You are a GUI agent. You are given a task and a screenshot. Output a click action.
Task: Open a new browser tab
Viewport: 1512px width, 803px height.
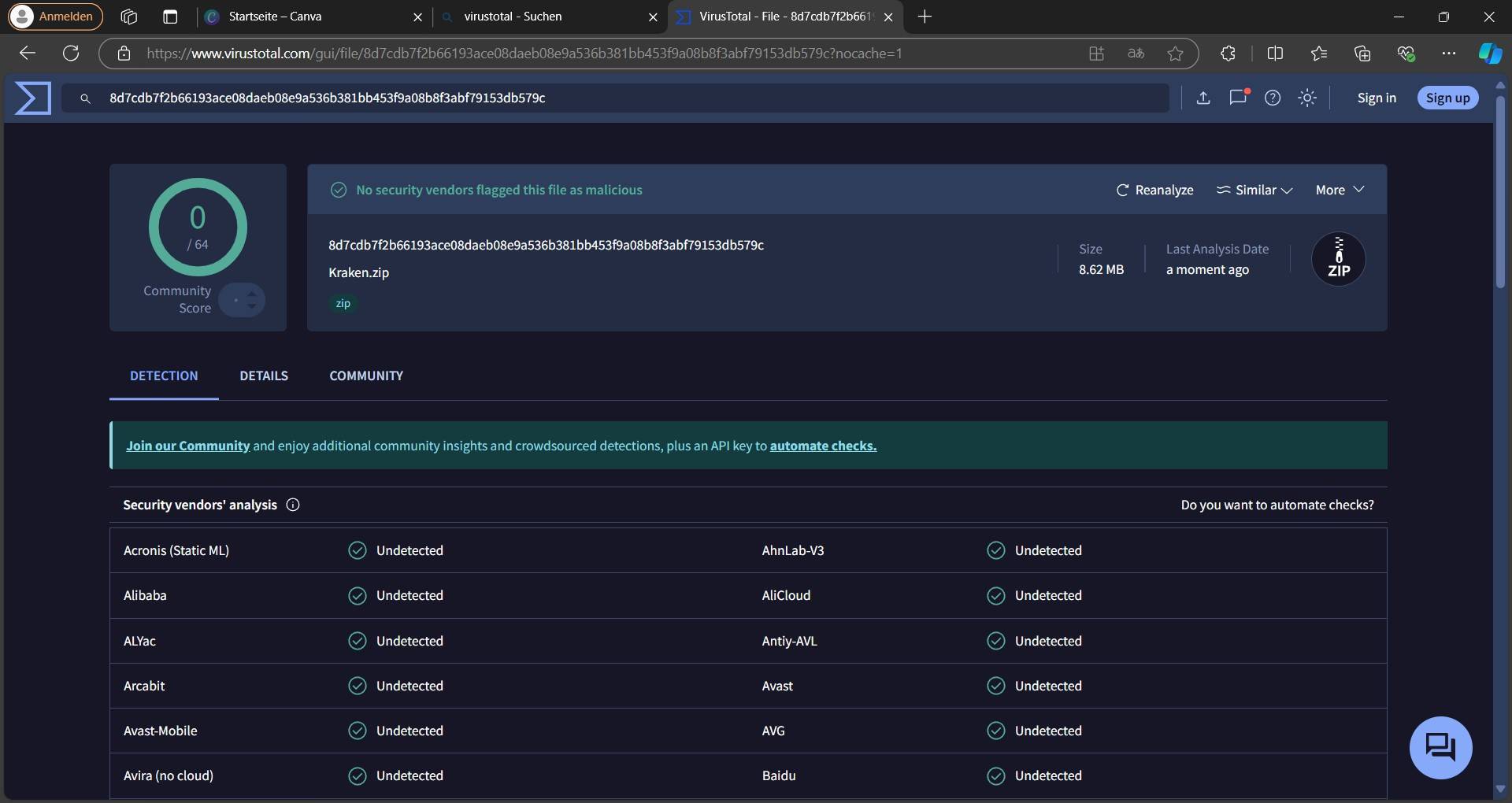[x=925, y=17]
